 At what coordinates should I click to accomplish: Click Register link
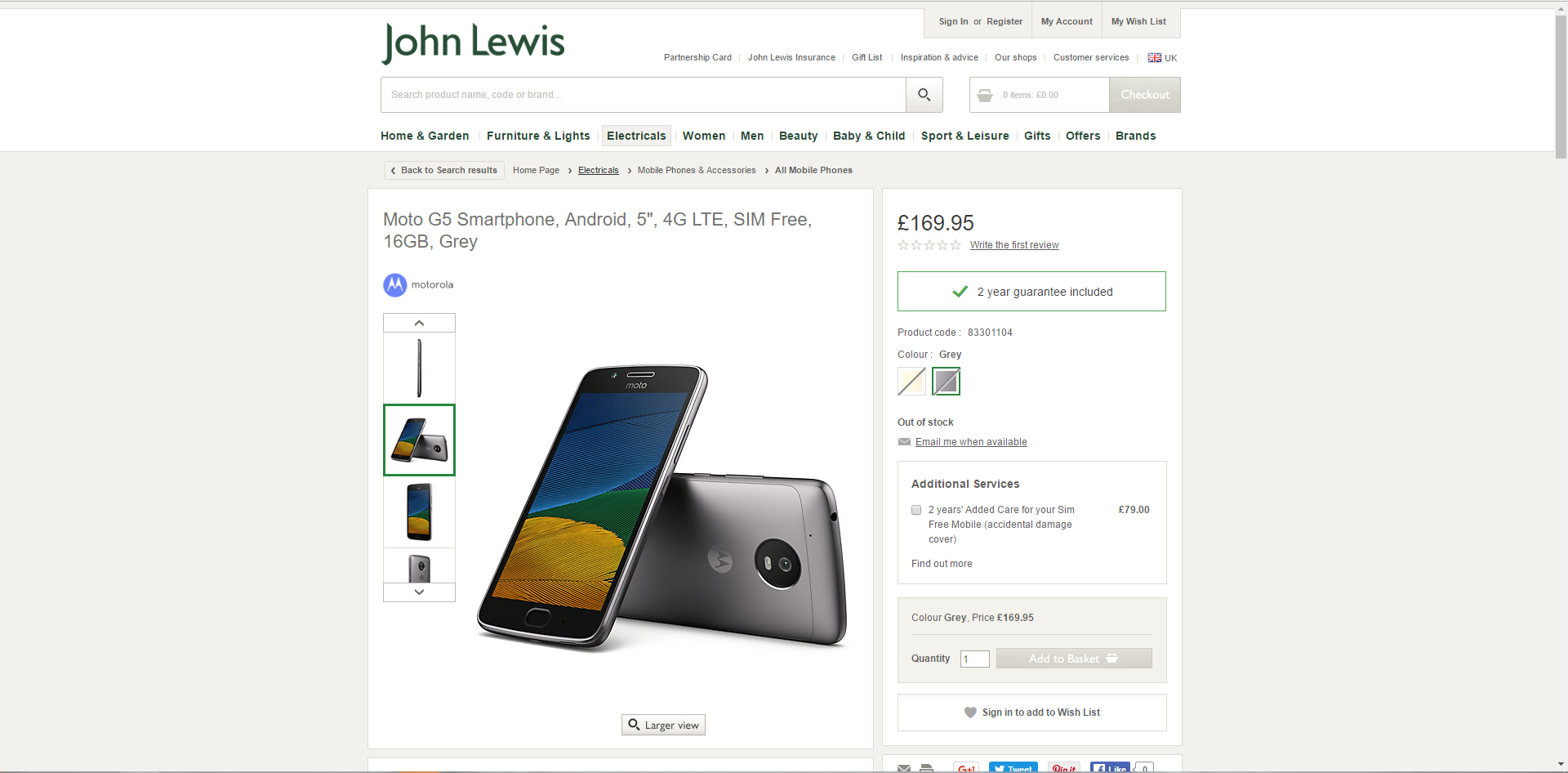click(1004, 22)
